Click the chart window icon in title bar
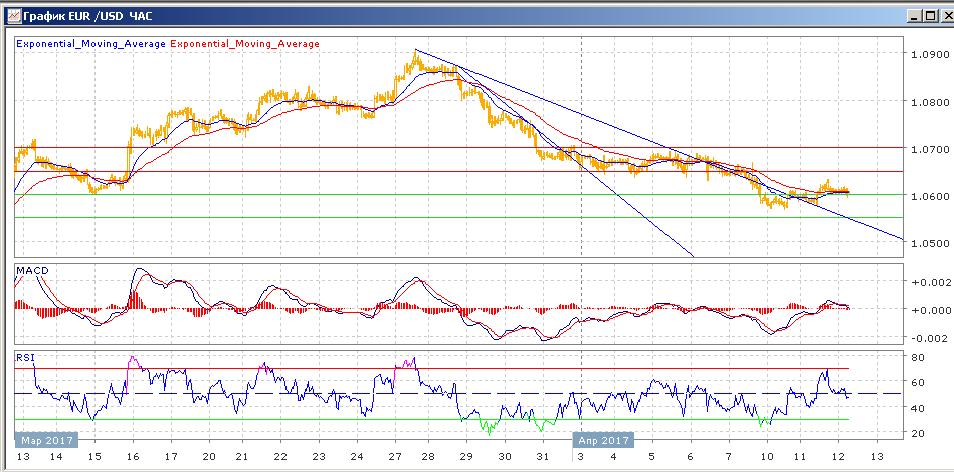 pyautogui.click(x=10, y=16)
